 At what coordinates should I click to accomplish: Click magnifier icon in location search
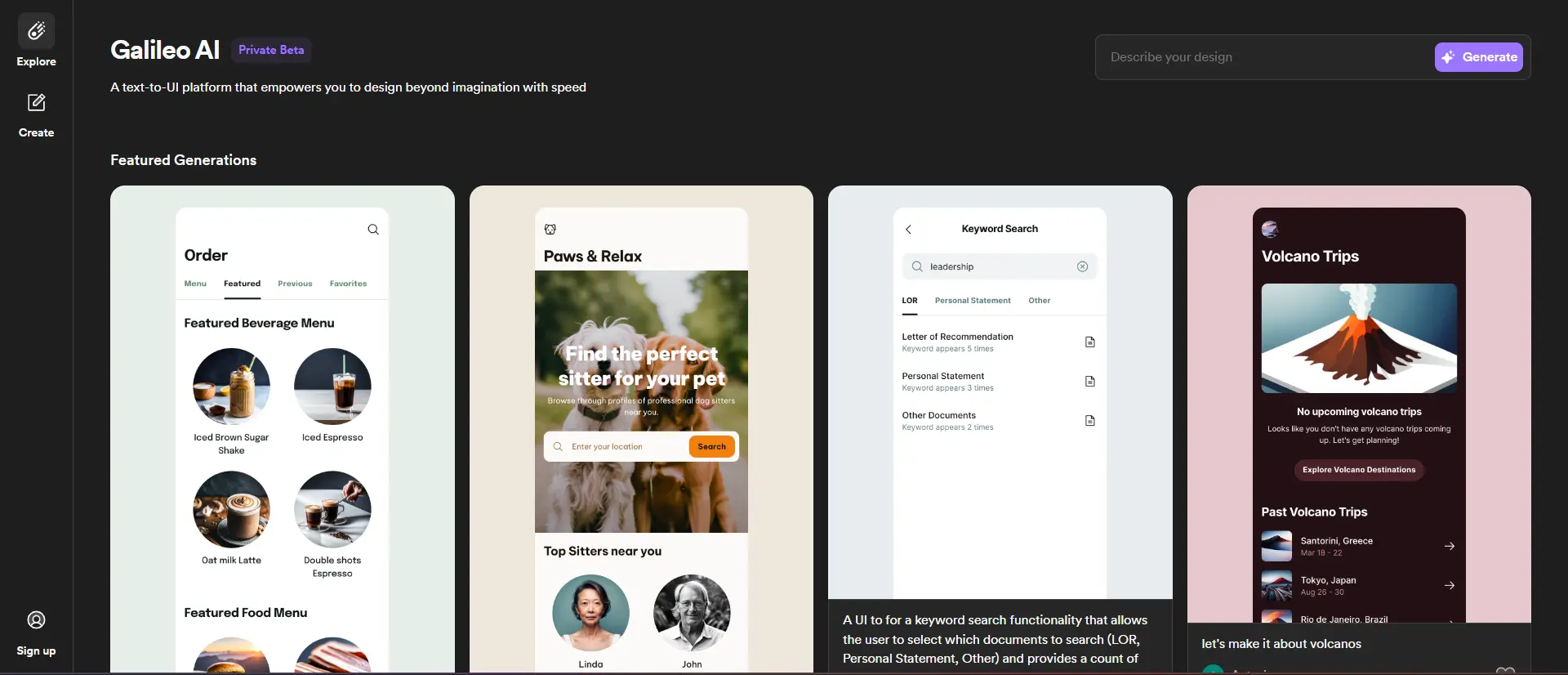point(558,447)
